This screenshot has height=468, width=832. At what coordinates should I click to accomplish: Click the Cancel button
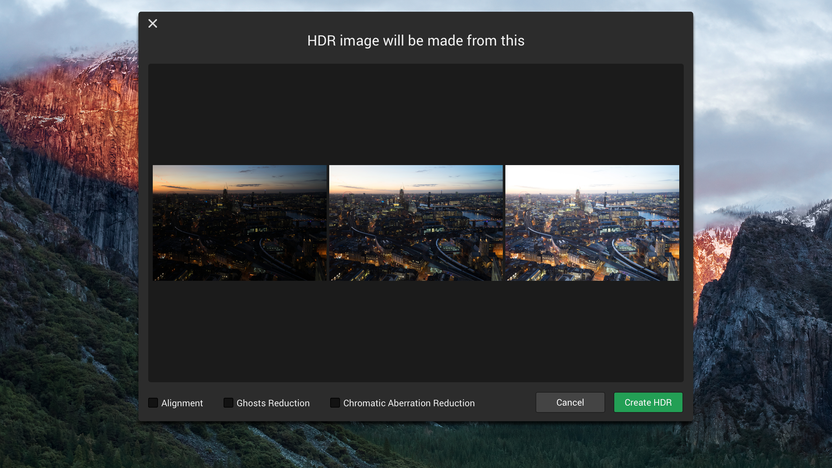pyautogui.click(x=570, y=402)
